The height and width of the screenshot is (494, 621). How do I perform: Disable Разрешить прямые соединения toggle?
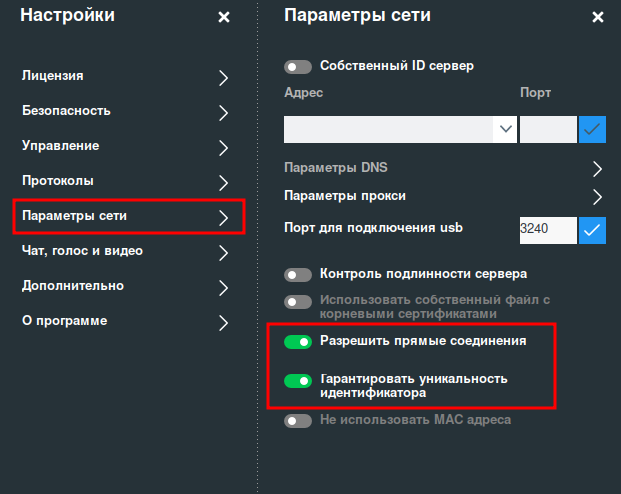point(298,342)
